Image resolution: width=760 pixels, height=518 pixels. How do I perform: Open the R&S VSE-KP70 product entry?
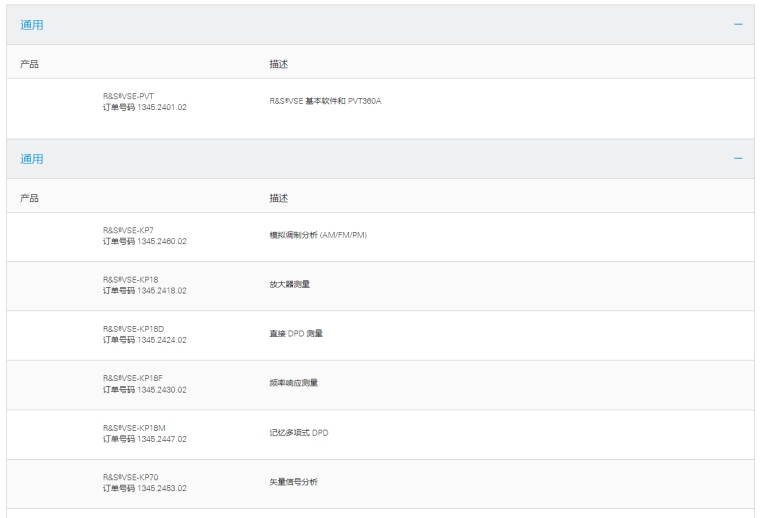coord(130,475)
